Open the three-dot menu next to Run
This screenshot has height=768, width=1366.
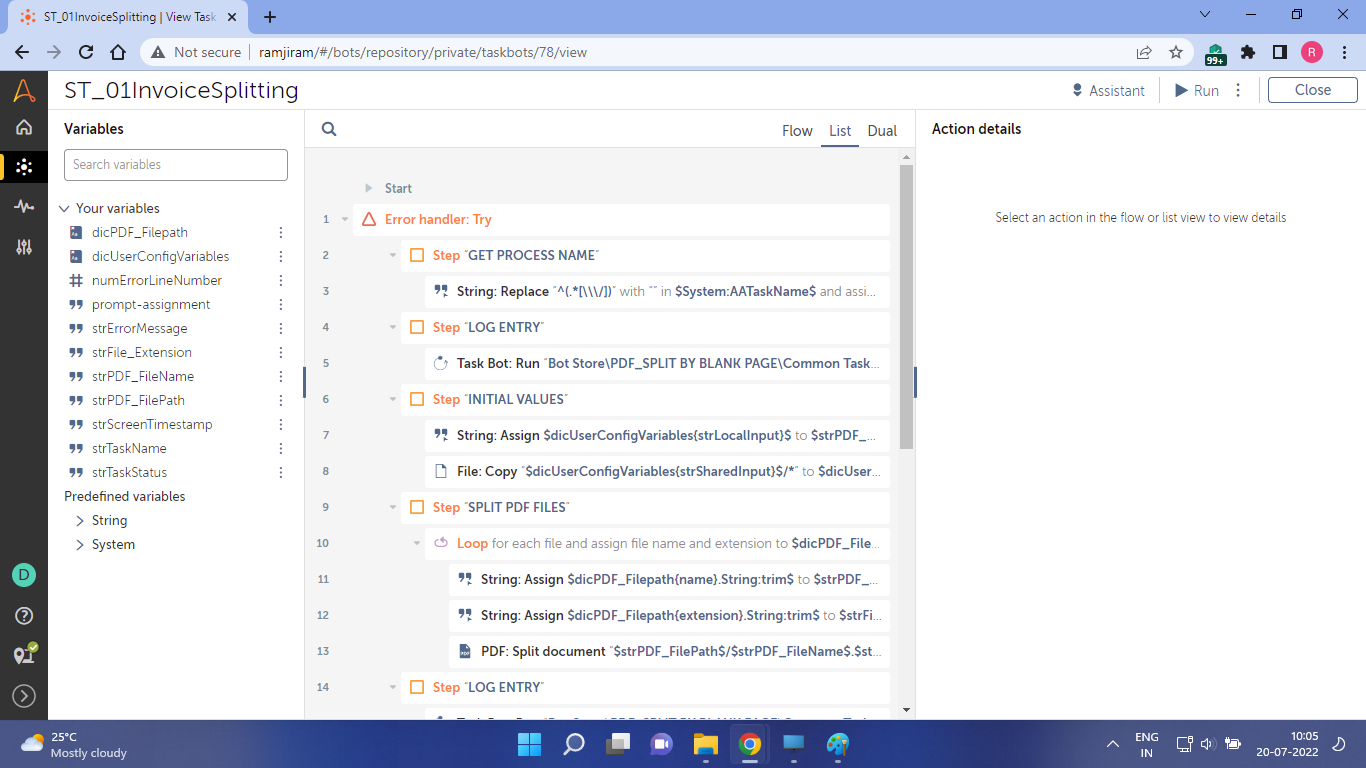pyautogui.click(x=1238, y=90)
